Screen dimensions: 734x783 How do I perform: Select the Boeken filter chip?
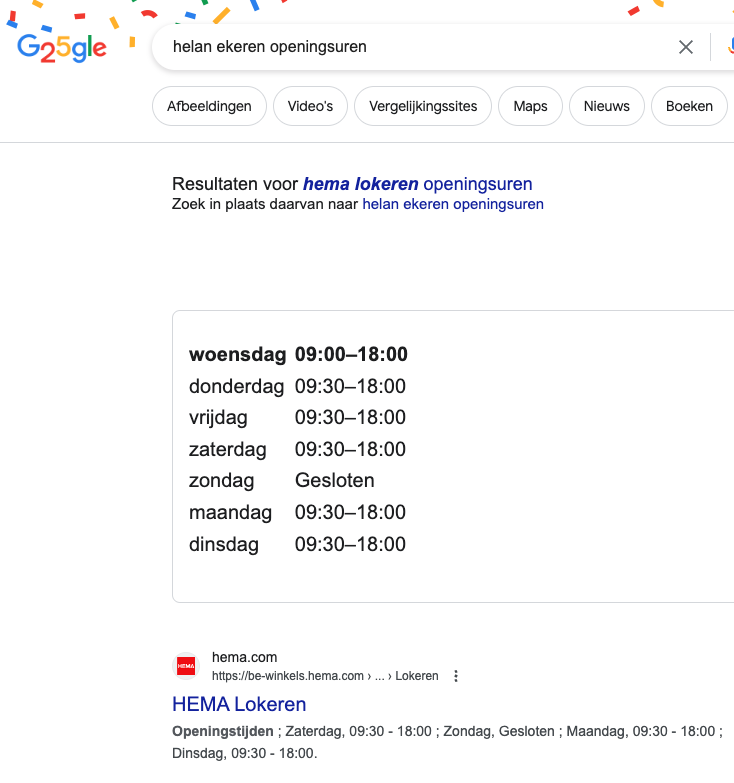coord(689,107)
